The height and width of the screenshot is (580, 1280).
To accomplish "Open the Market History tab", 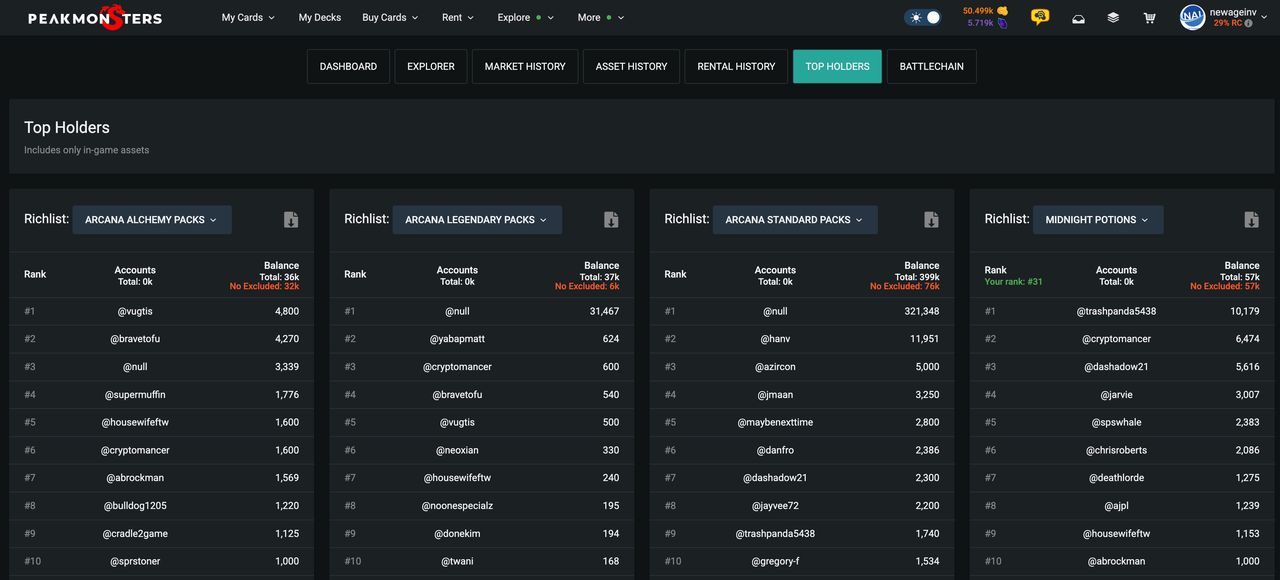I will pos(525,67).
